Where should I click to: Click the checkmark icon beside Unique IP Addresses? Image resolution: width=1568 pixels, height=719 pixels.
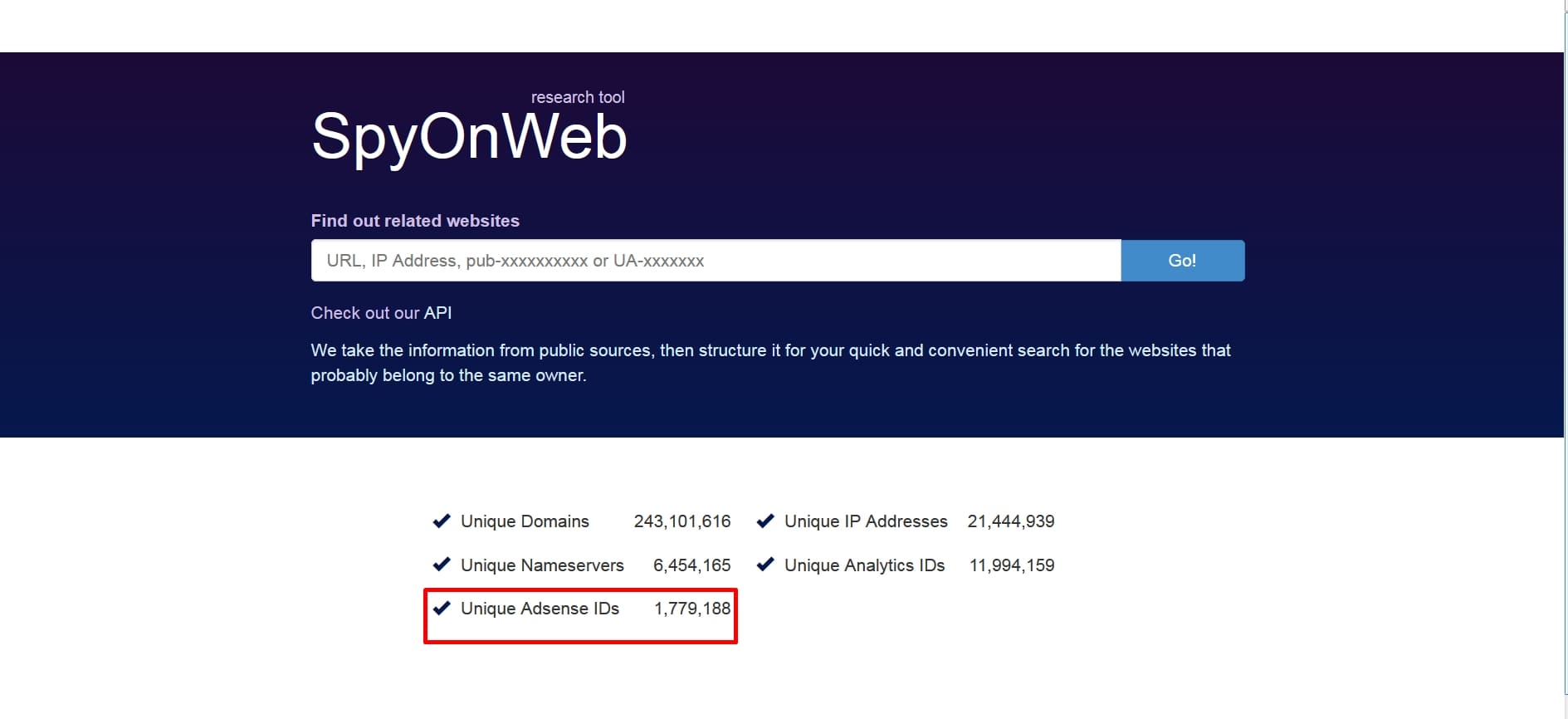[x=765, y=521]
